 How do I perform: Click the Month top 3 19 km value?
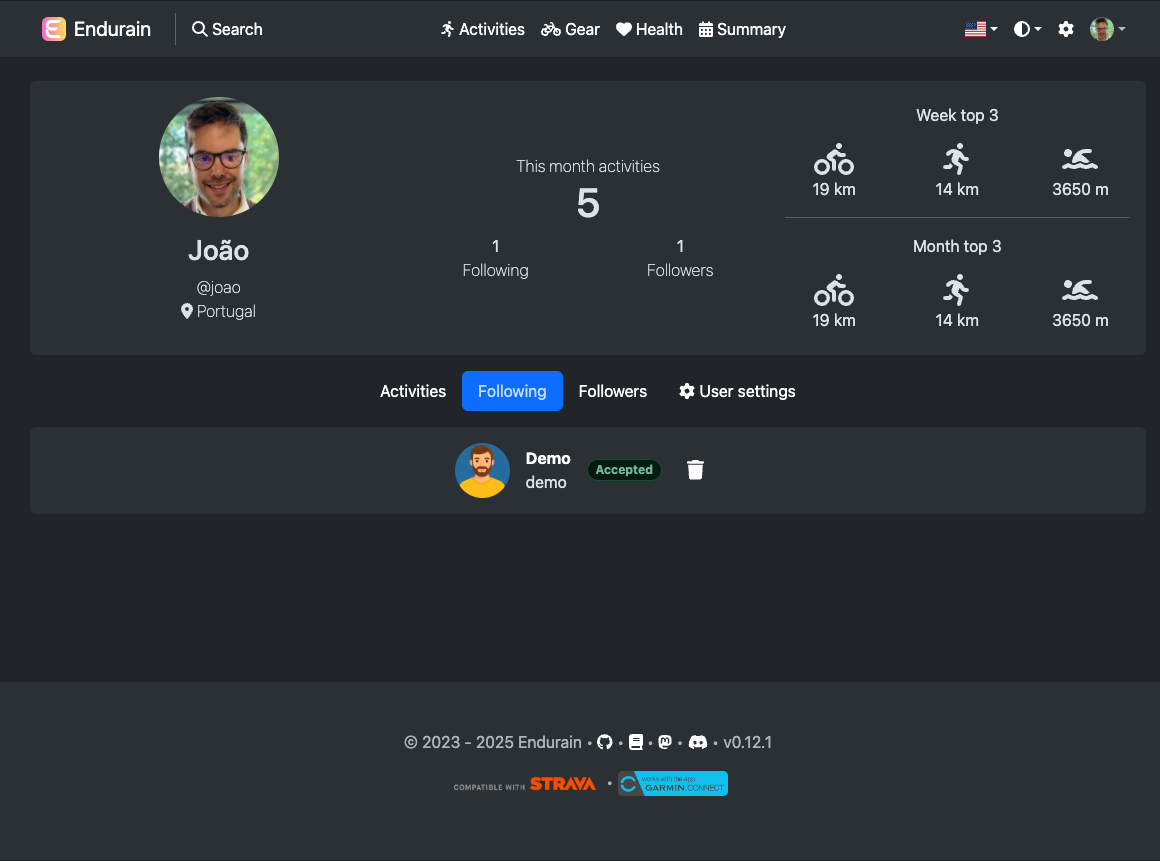[x=834, y=320]
